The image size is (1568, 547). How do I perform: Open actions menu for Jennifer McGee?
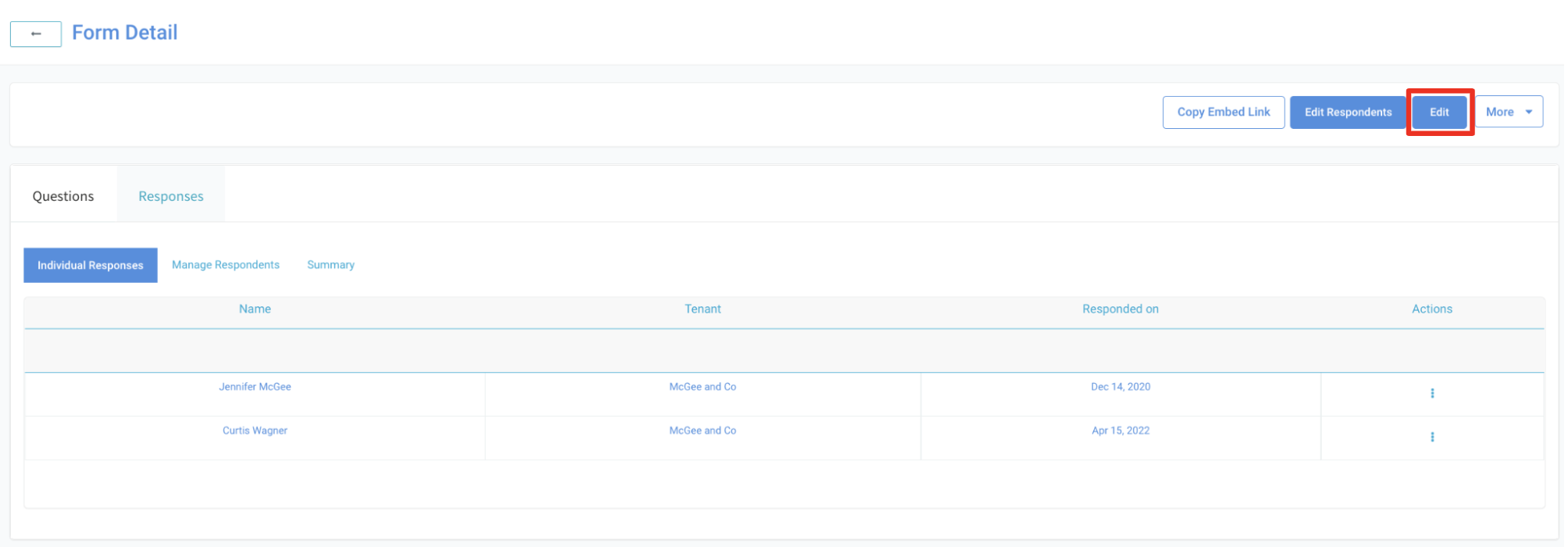[1431, 393]
